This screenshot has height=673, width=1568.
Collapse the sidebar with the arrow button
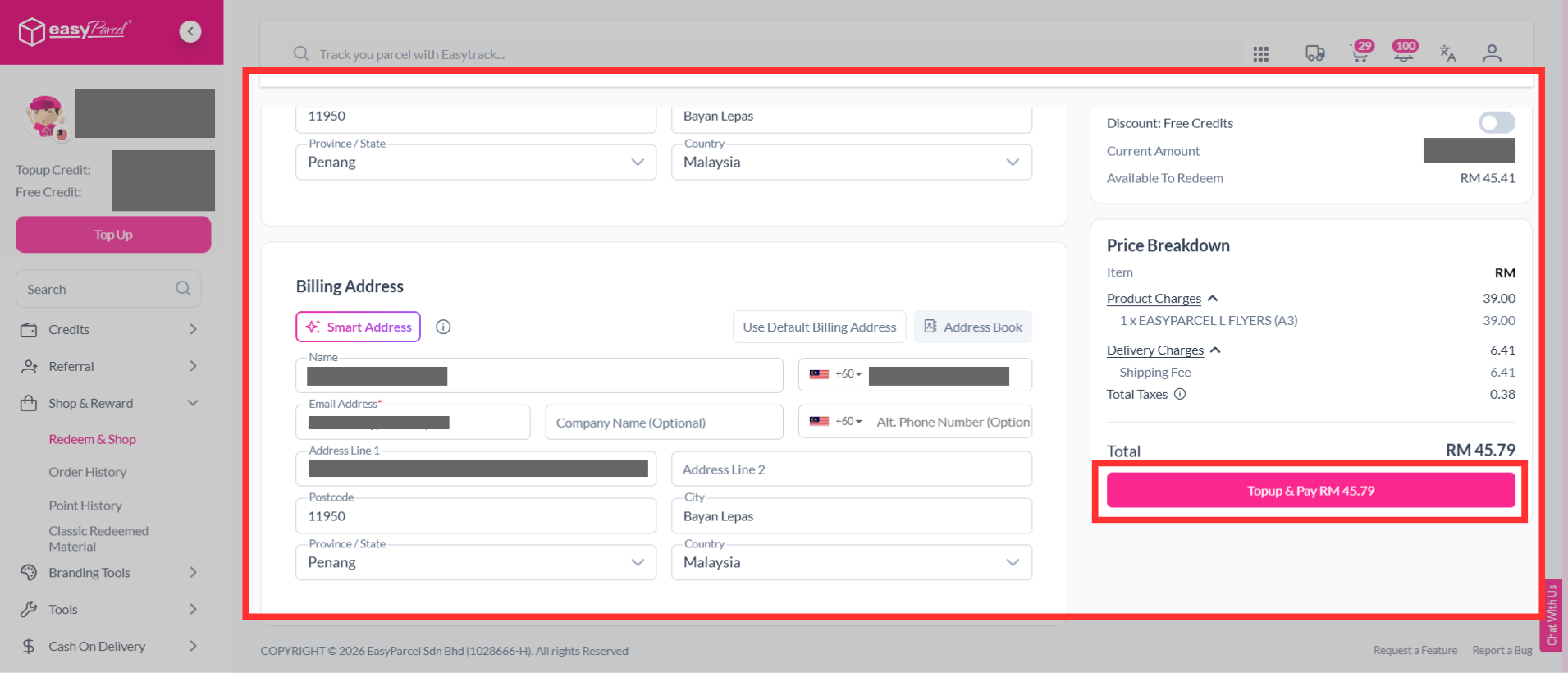click(x=190, y=31)
